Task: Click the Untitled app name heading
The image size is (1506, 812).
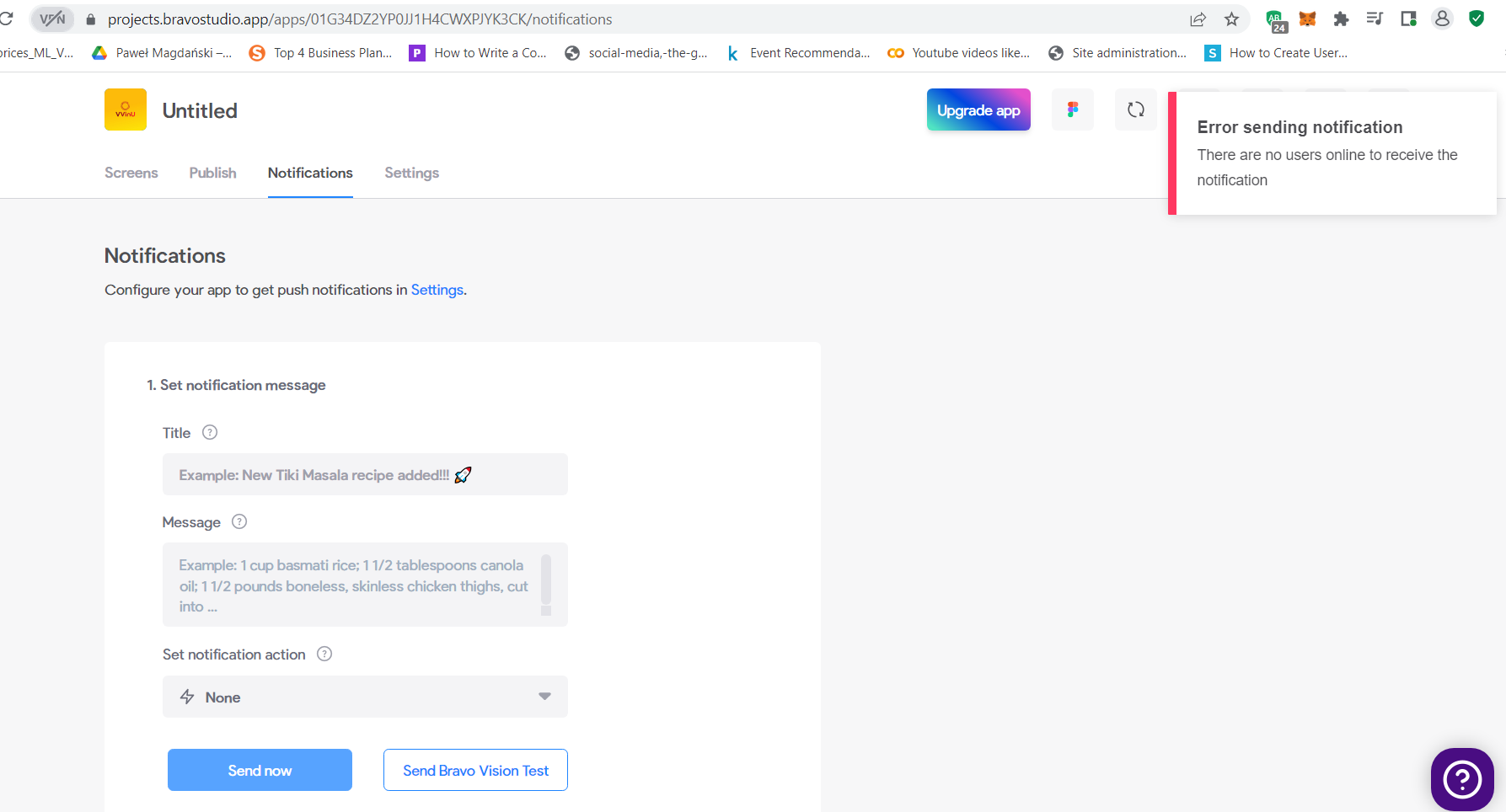Action: pos(200,110)
